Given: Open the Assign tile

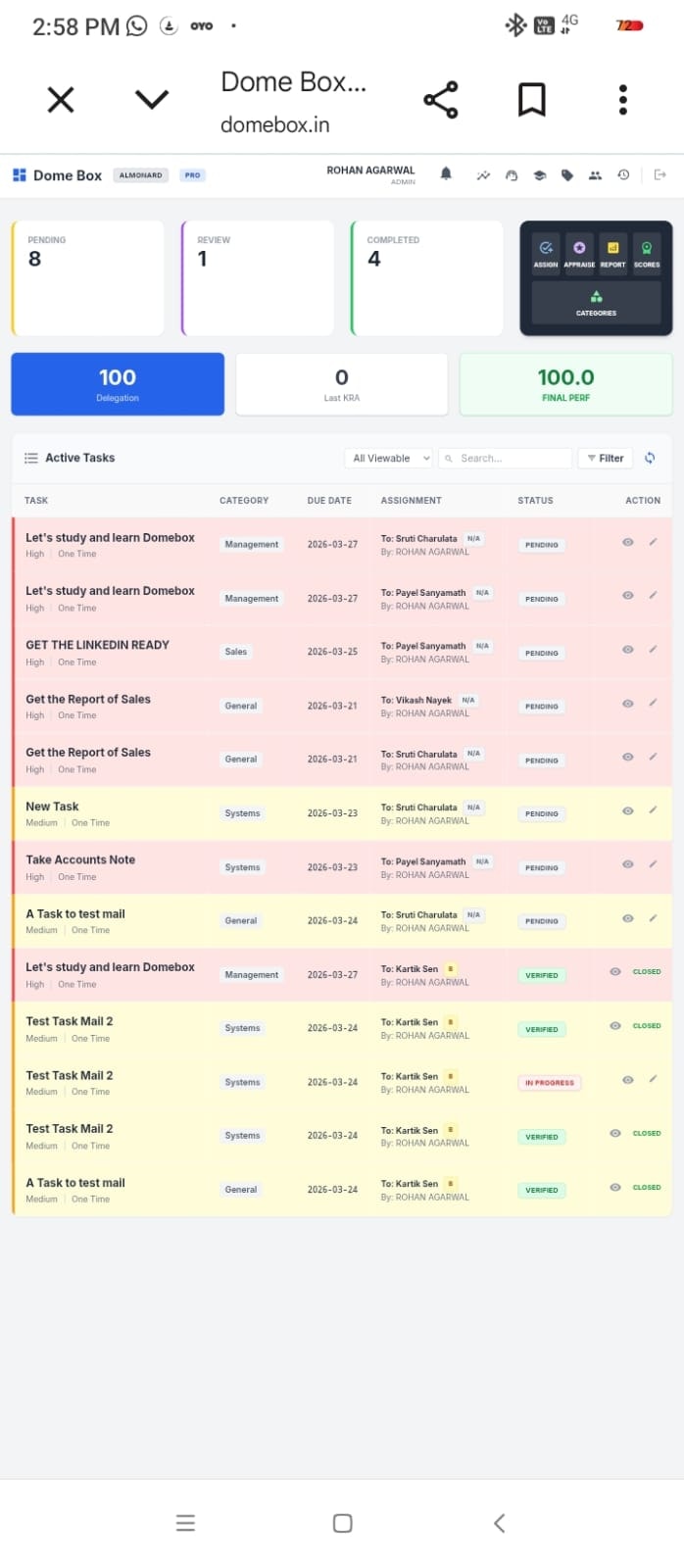Looking at the screenshot, I should (x=546, y=254).
